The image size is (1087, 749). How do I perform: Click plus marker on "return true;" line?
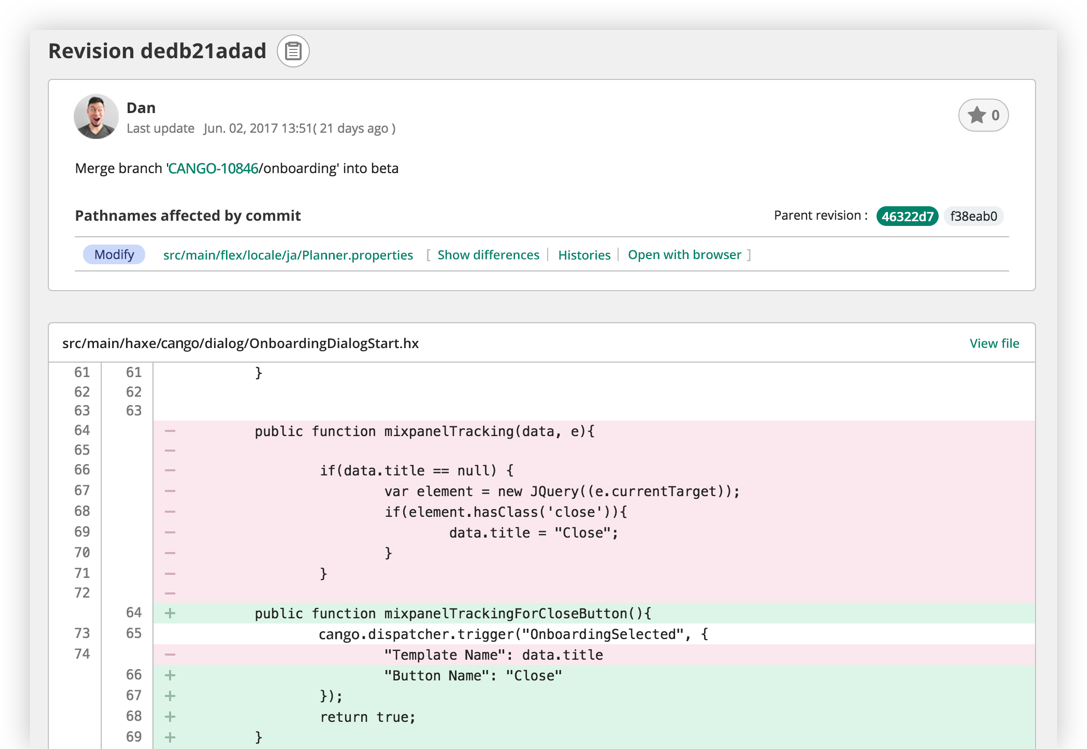coord(170,717)
